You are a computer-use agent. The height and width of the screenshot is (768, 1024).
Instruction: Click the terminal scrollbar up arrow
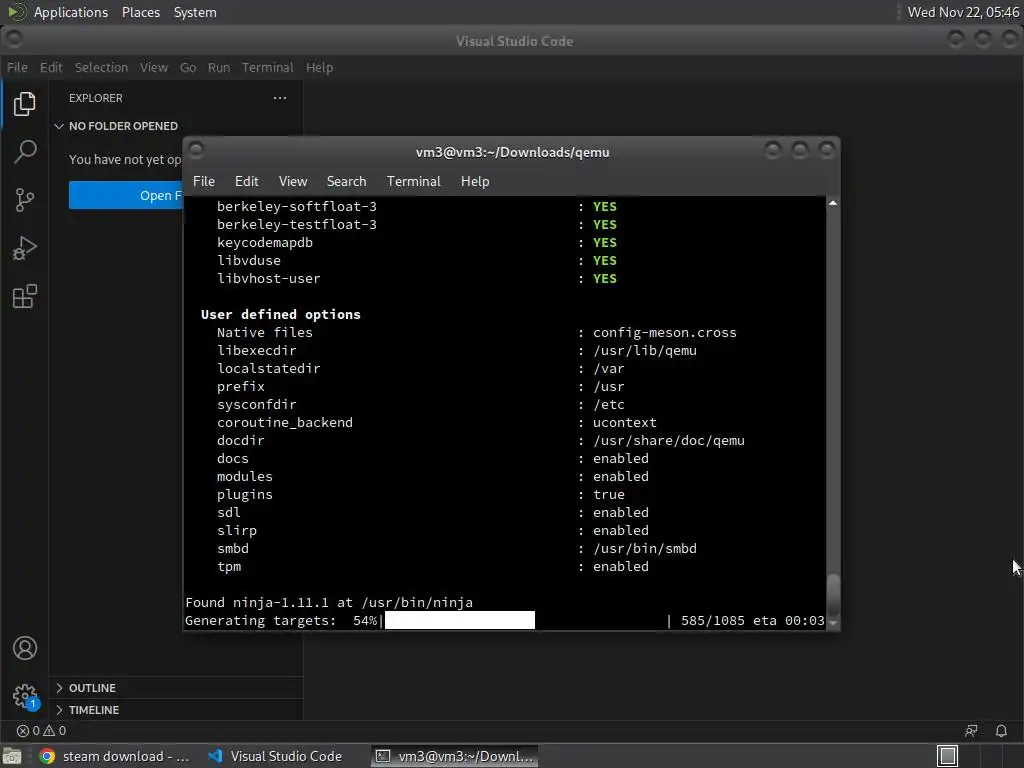pyautogui.click(x=833, y=203)
